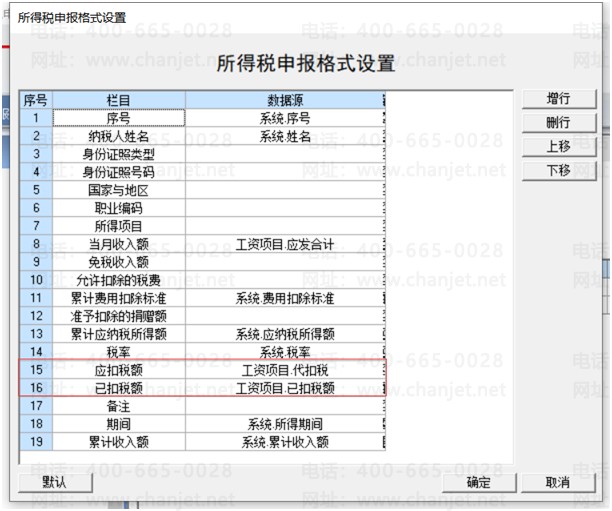Click the 栏目 column header
The image size is (612, 511).
(x=119, y=100)
